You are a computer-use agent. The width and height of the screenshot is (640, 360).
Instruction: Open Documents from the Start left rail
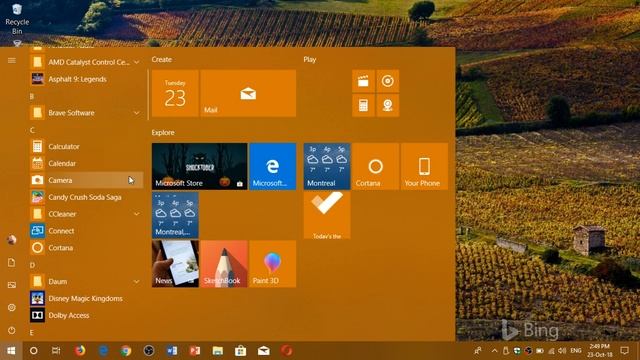pyautogui.click(x=11, y=262)
